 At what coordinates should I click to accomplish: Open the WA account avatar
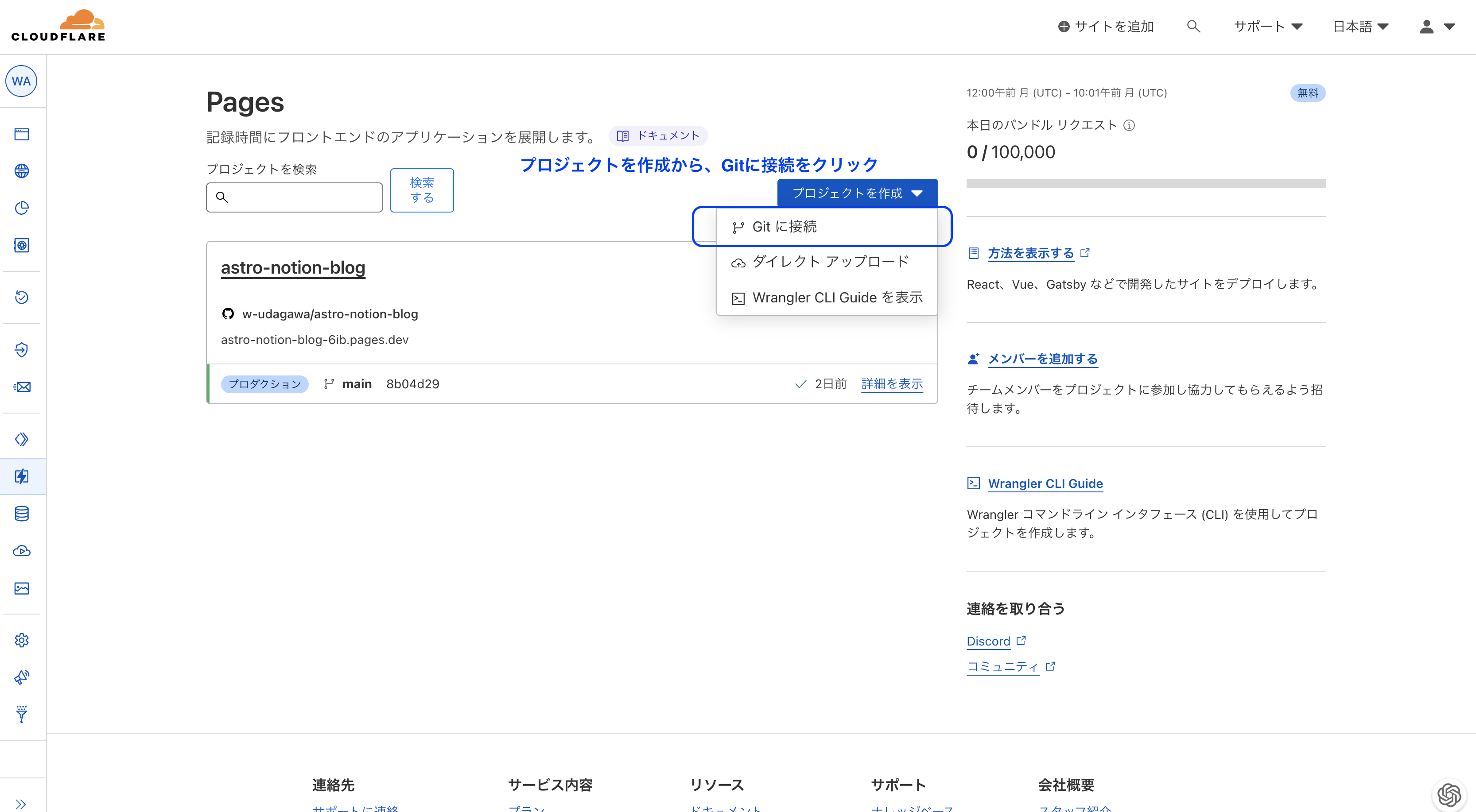click(21, 81)
